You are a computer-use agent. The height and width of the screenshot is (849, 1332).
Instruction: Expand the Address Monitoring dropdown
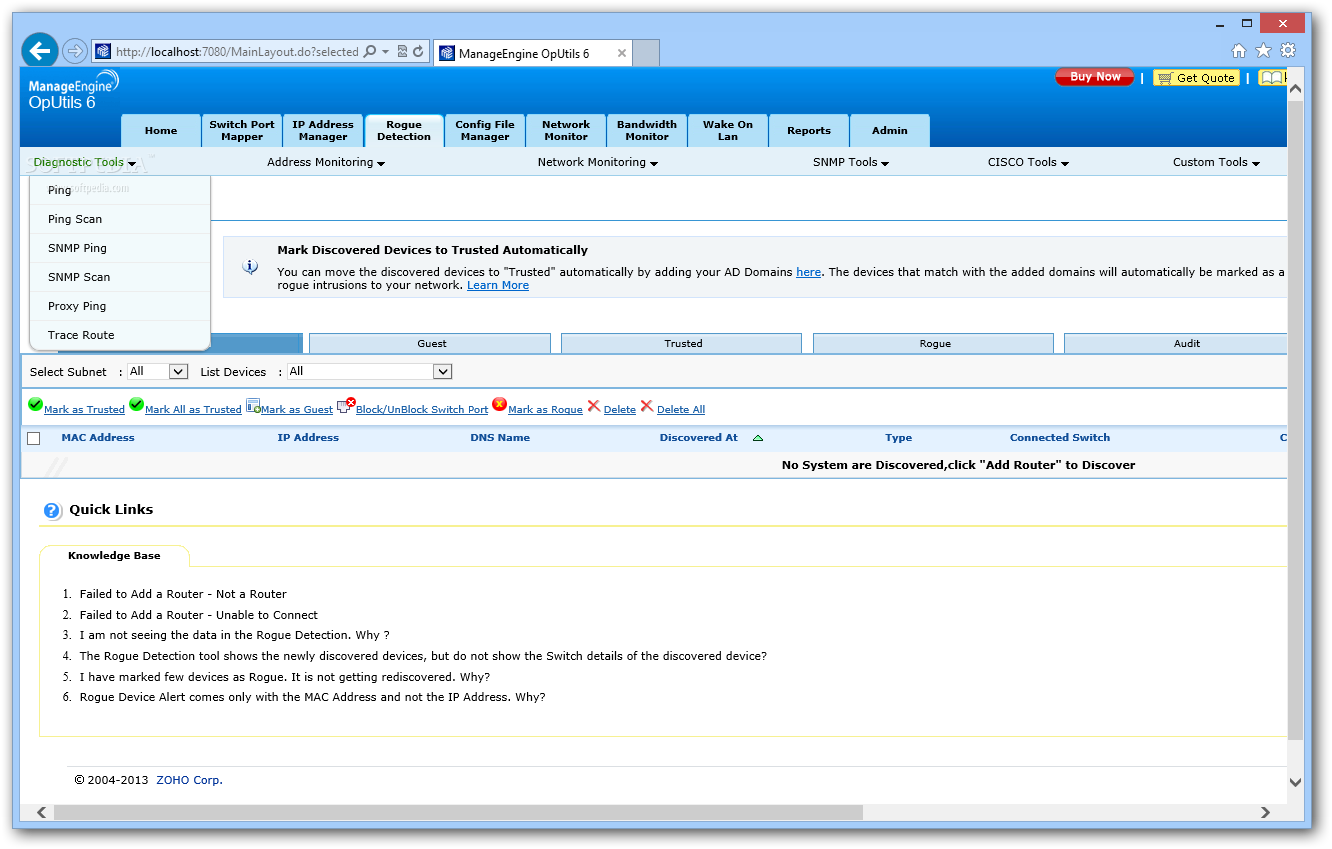[326, 162]
